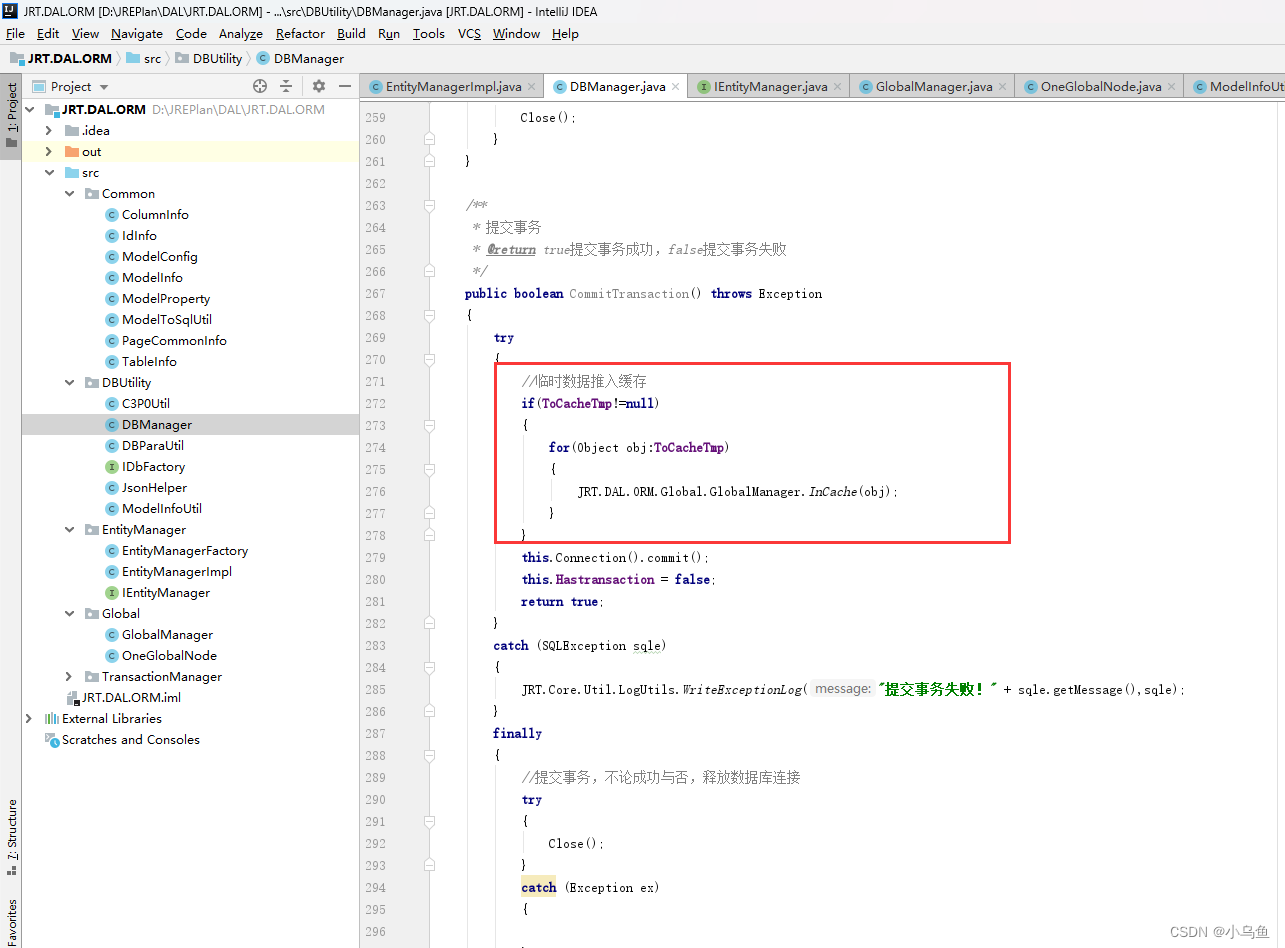
Task: Open the 1: Project tool window button
Action: tap(11, 115)
